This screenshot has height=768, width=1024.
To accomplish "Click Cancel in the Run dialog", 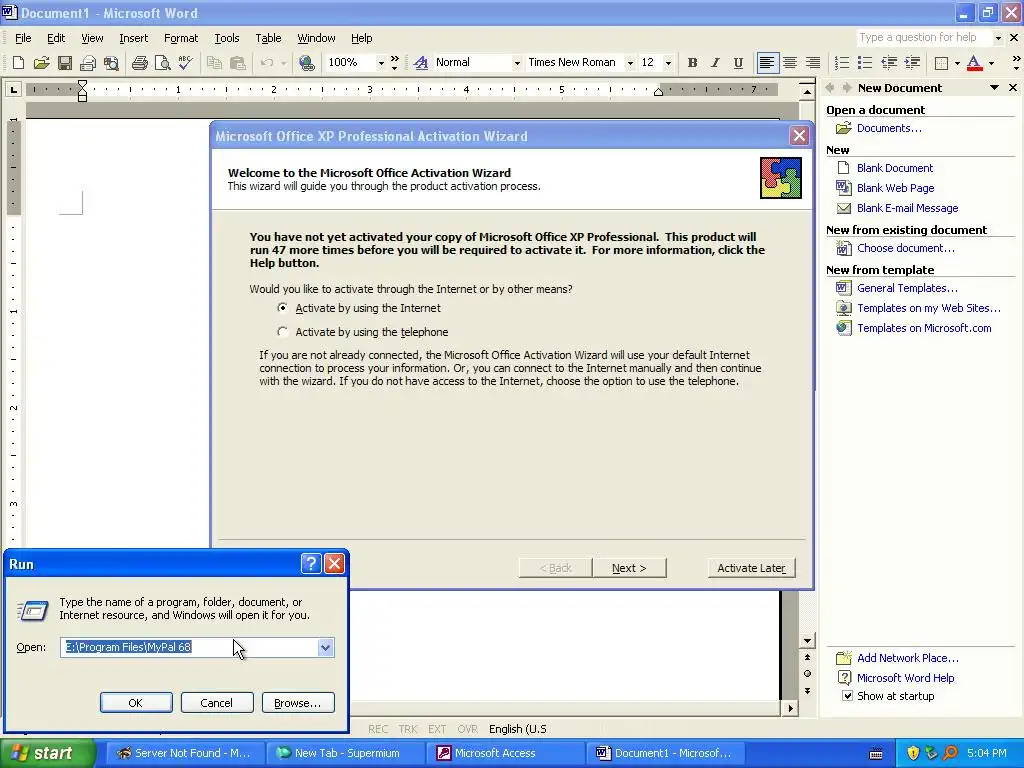I will (217, 703).
